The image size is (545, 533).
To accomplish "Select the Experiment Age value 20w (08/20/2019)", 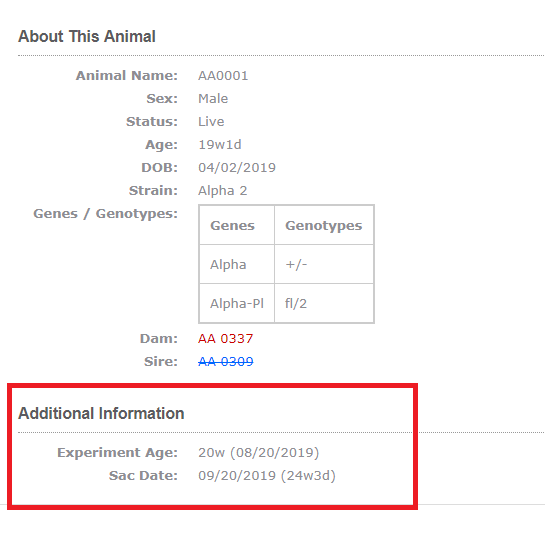I will coord(259,452).
